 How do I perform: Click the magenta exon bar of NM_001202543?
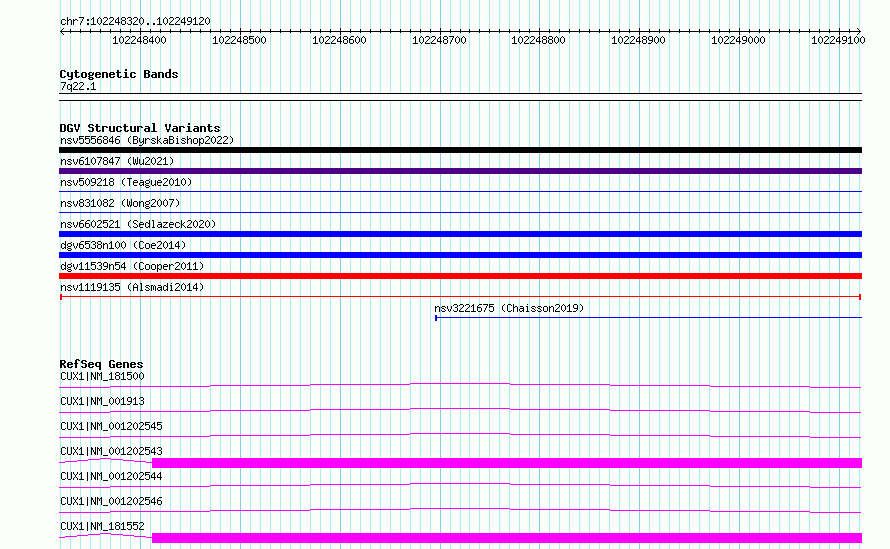pyautogui.click(x=507, y=463)
